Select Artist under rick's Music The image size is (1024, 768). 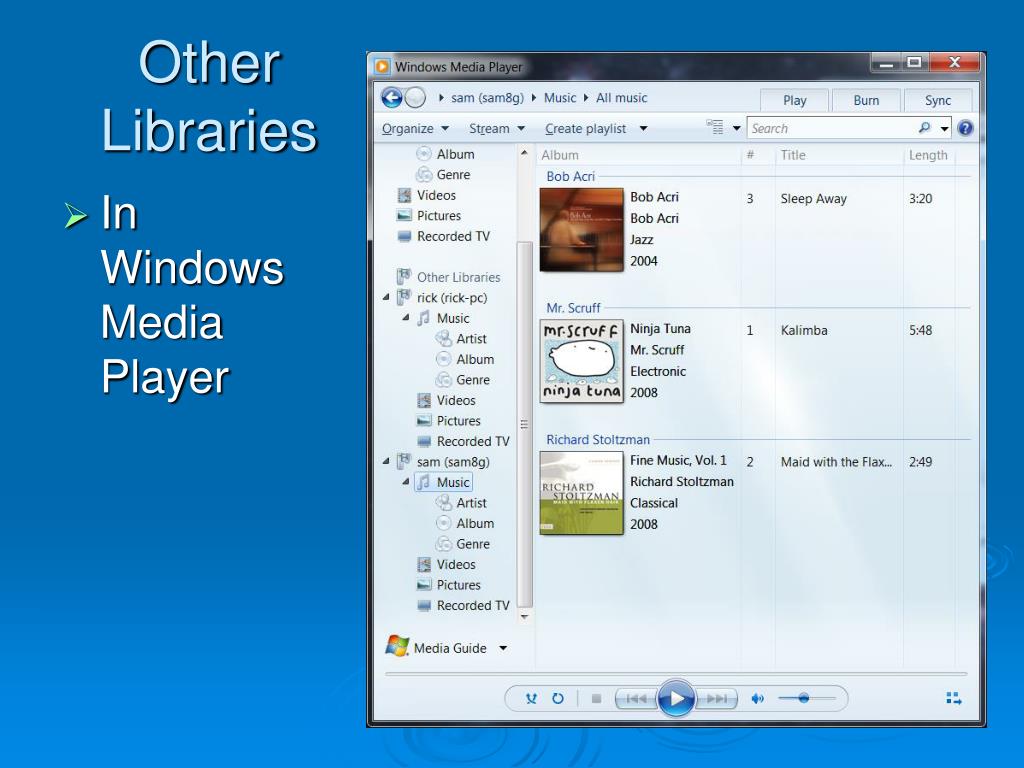462,338
